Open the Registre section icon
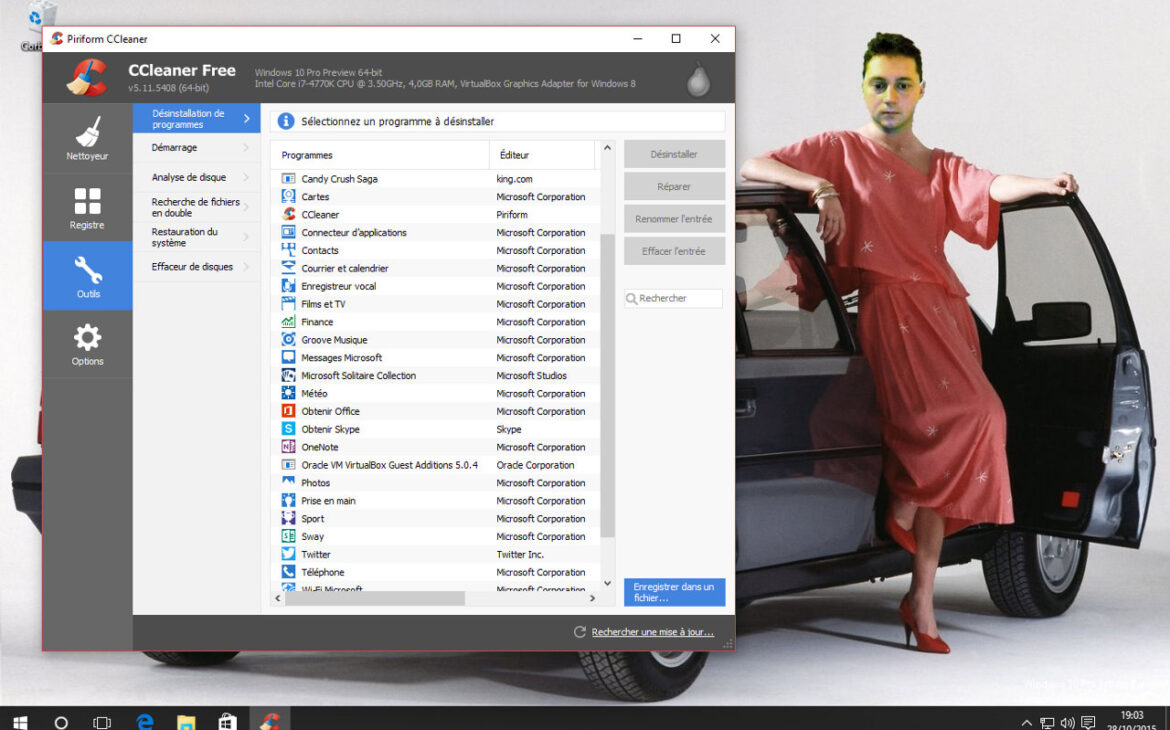1170x730 pixels. click(x=87, y=207)
